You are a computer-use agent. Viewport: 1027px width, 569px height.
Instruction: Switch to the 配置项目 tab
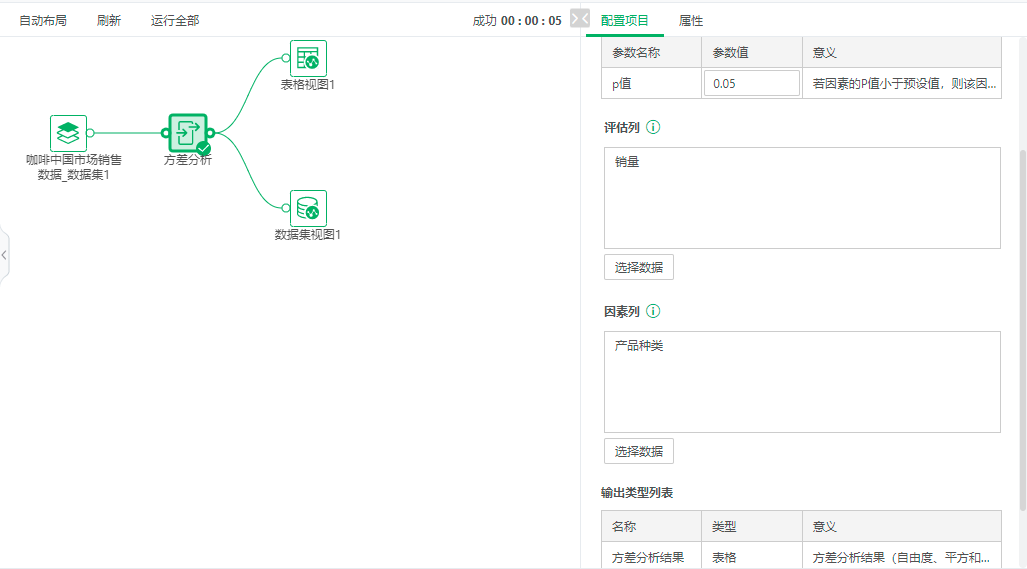pyautogui.click(x=624, y=20)
